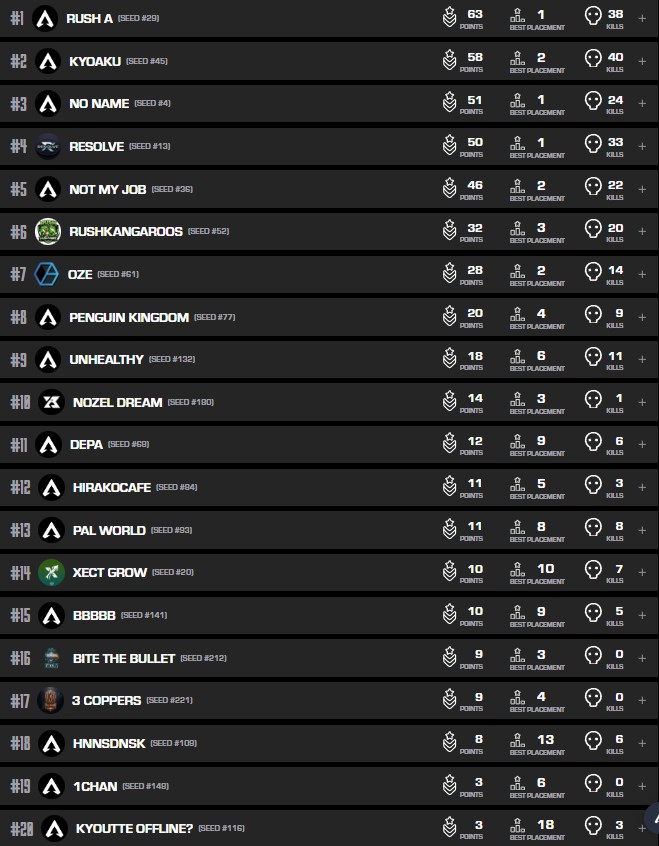The image size is (659, 846).
Task: Click the best placement icon for Depa
Action: pyautogui.click(x=517, y=445)
